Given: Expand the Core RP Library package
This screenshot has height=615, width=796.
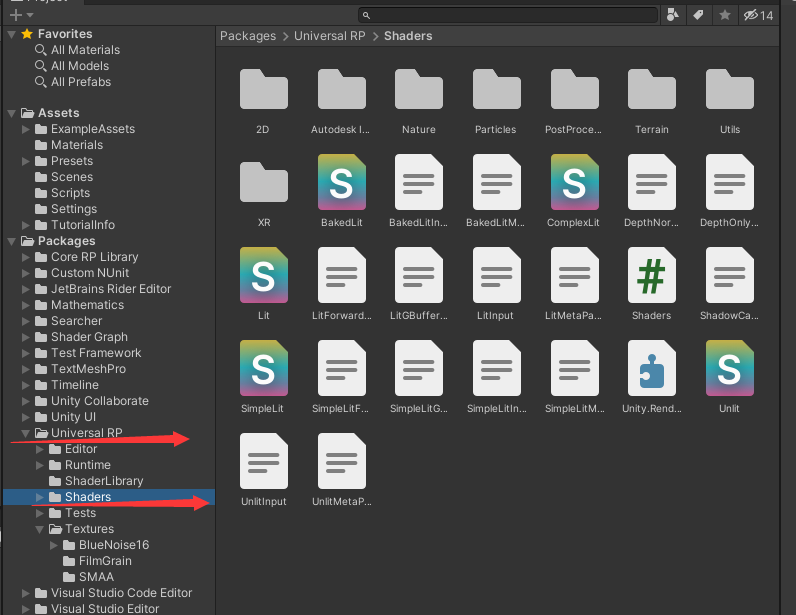Looking at the screenshot, I should [x=25, y=257].
